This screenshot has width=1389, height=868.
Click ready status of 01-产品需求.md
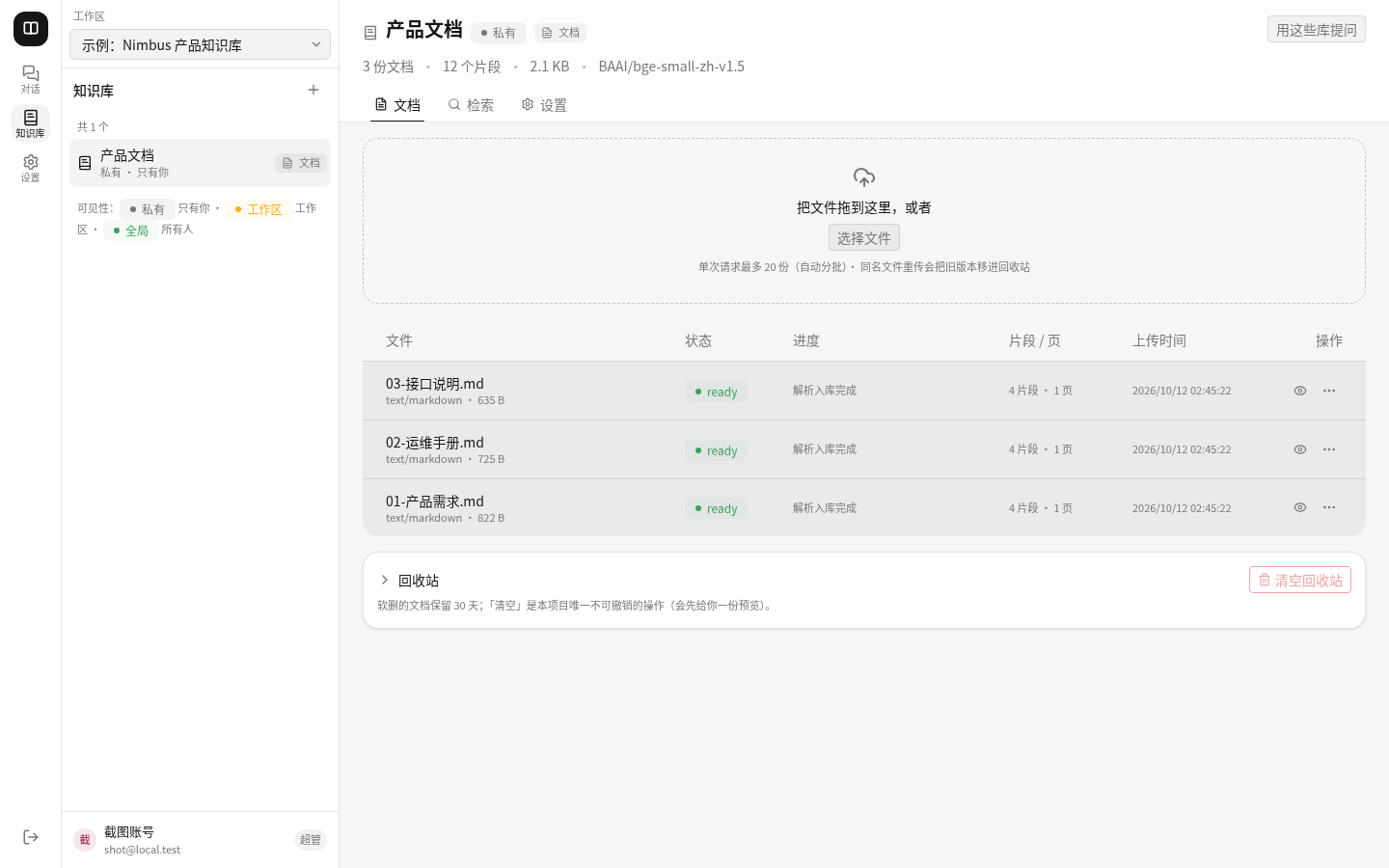point(716,508)
